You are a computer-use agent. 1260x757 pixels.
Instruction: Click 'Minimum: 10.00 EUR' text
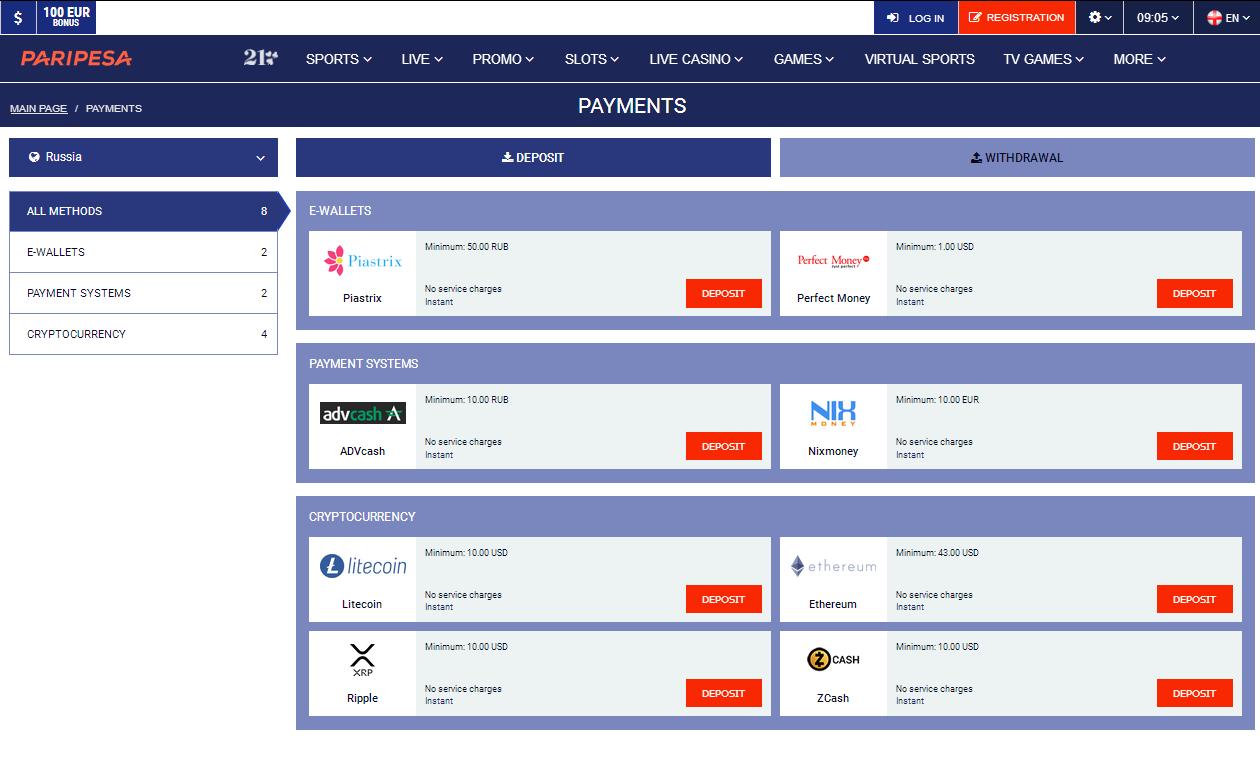(937, 400)
